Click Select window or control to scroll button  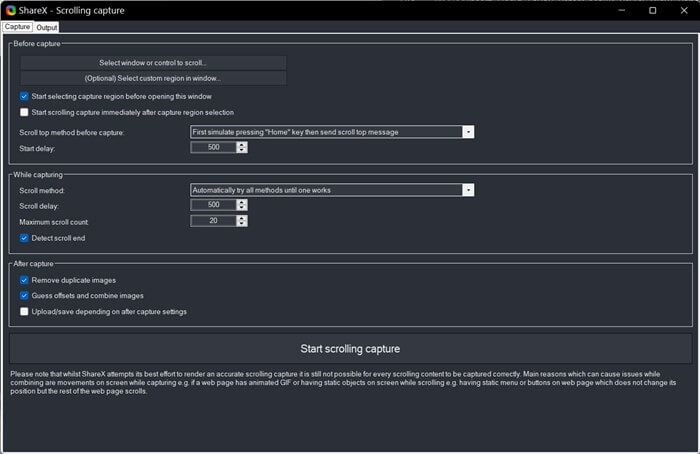153,63
